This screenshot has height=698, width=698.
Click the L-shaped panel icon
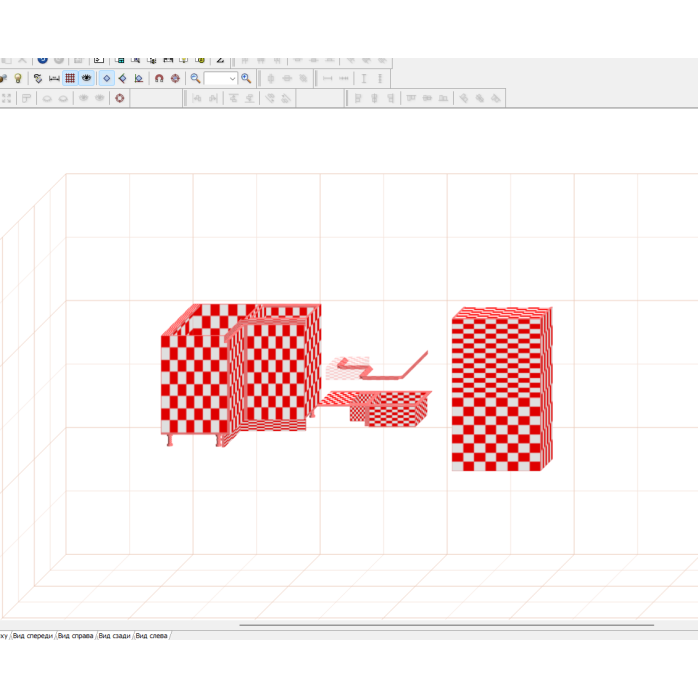click(x=26, y=98)
